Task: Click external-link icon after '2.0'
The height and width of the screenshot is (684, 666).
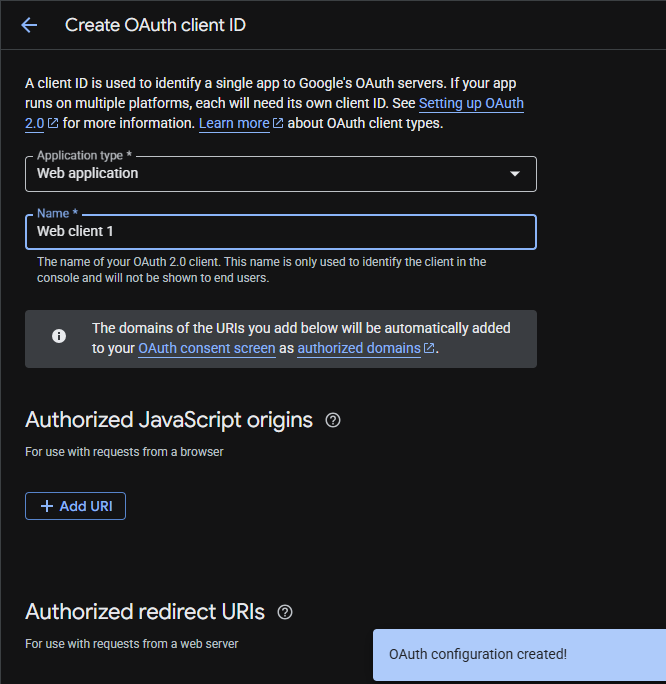Action: tap(53, 123)
